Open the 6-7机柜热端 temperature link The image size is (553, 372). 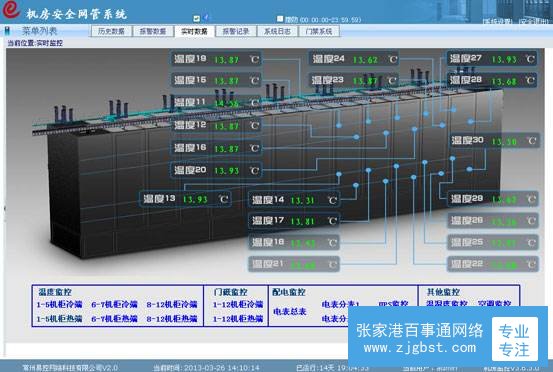(114, 319)
